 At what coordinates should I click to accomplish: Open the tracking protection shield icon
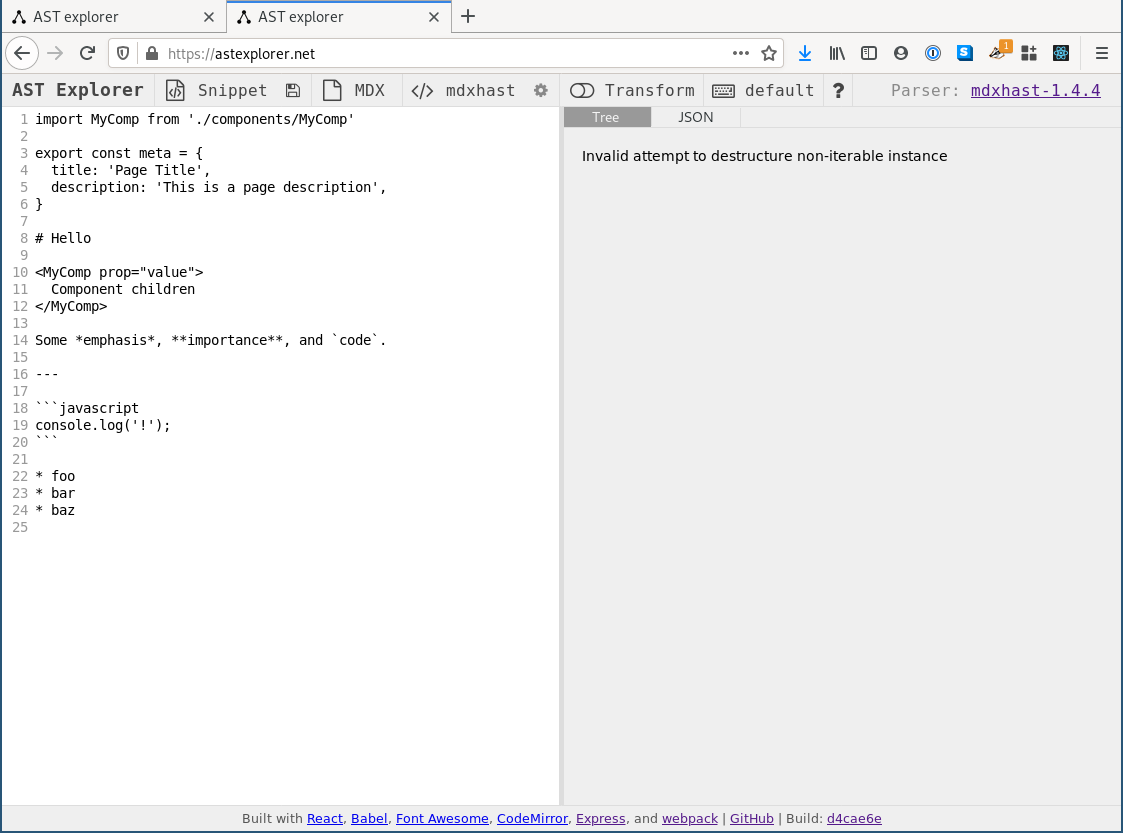coord(123,54)
